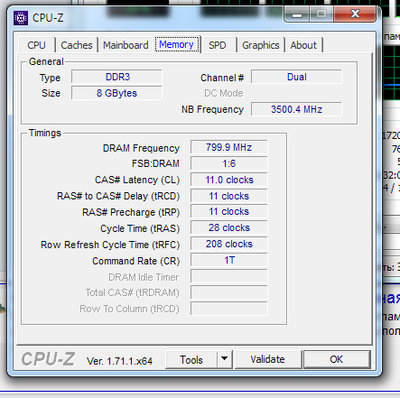
Task: Click the Validate button
Action: coord(268,359)
